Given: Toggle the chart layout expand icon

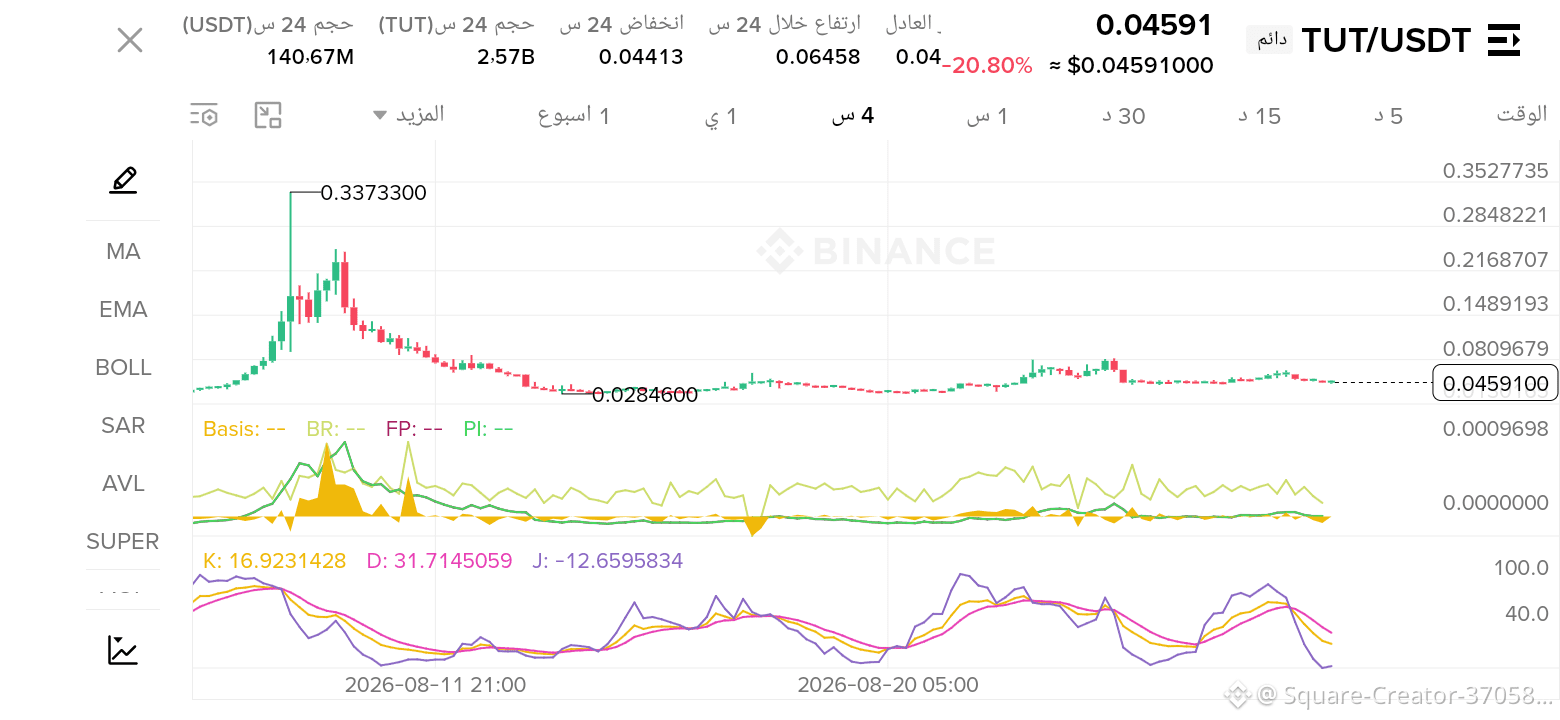Looking at the screenshot, I should pos(268,115).
